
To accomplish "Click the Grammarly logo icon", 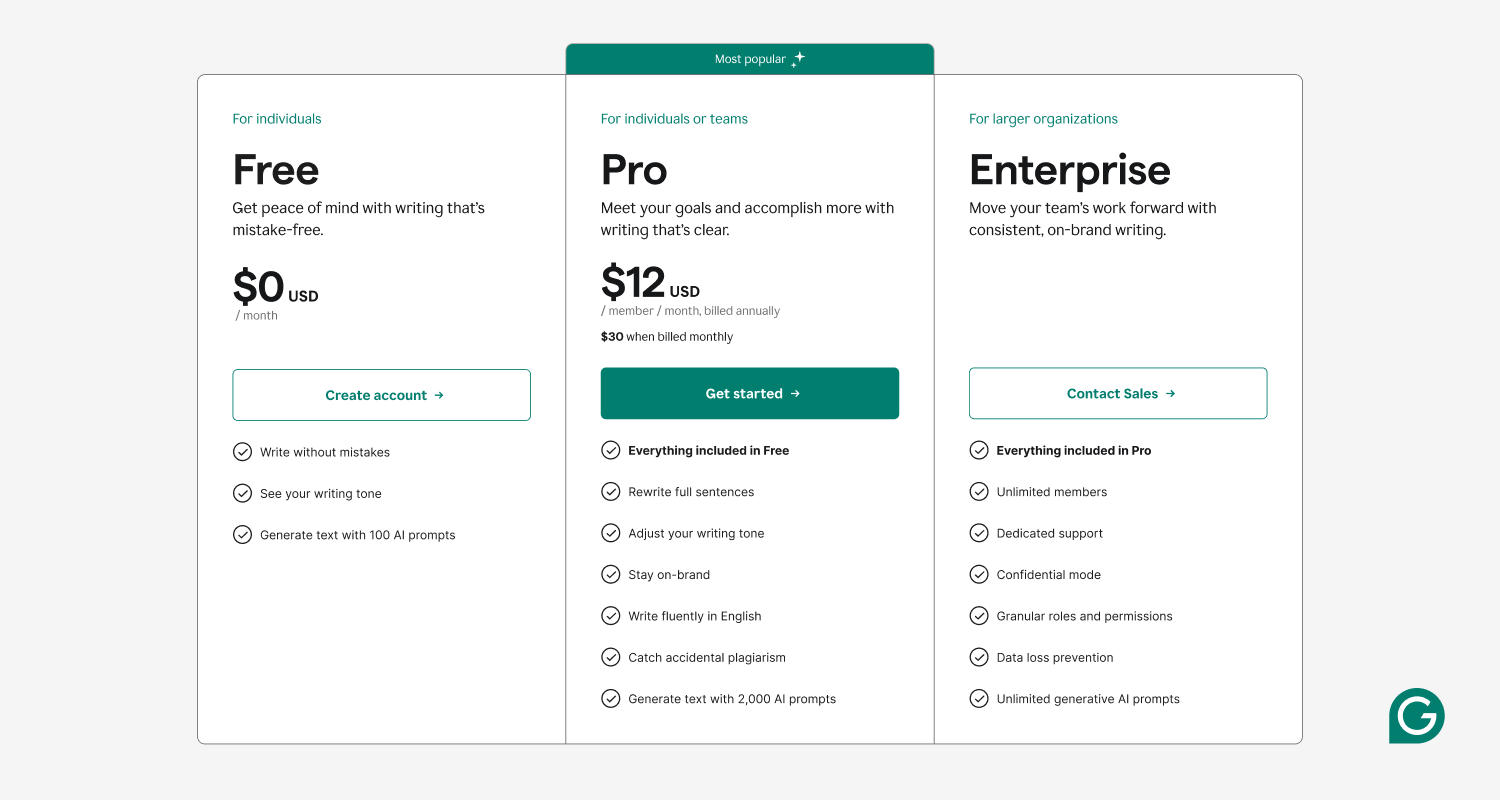I will pos(1416,716).
